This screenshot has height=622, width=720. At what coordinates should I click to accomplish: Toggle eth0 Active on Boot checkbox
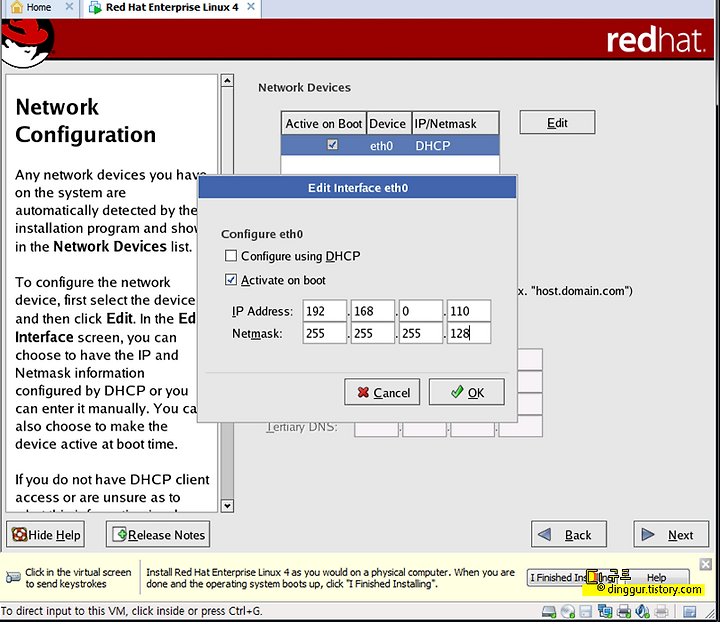[x=332, y=145]
